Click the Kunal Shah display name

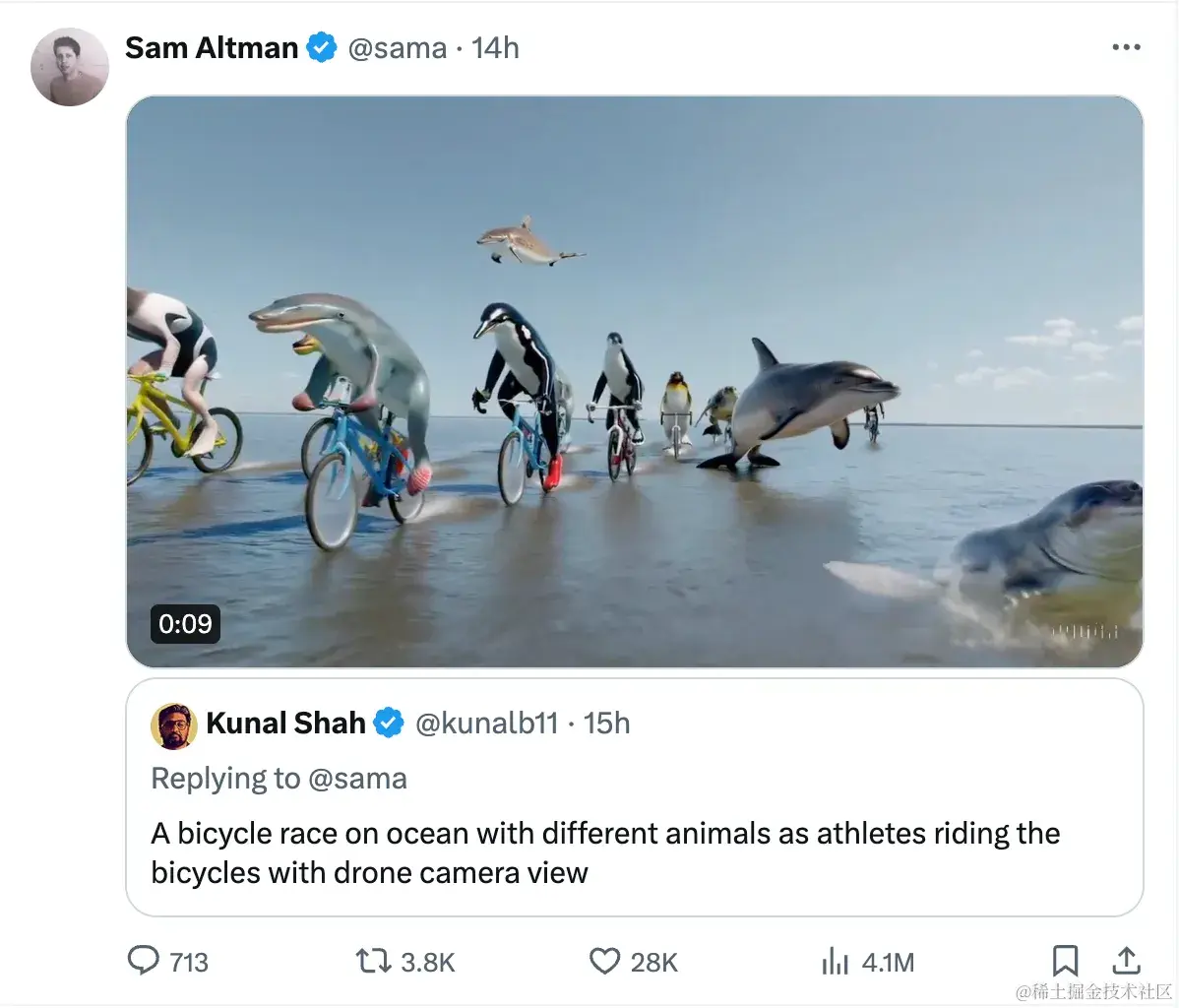285,723
